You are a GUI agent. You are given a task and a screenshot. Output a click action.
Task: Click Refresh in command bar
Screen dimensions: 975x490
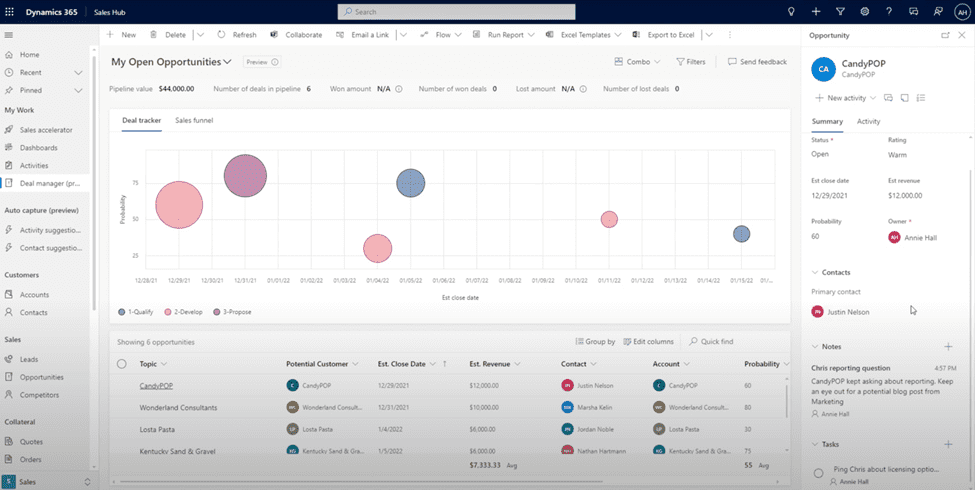pyautogui.click(x=237, y=35)
